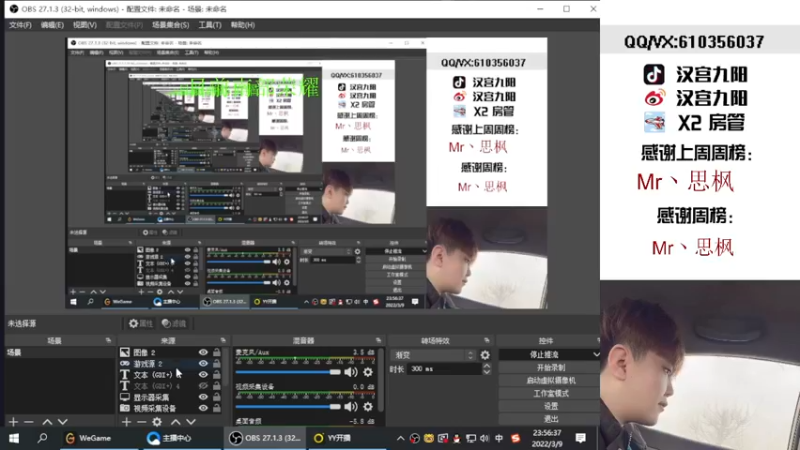This screenshot has height=450, width=800.
Task: Click the 开始录制 button
Action: pos(550,367)
